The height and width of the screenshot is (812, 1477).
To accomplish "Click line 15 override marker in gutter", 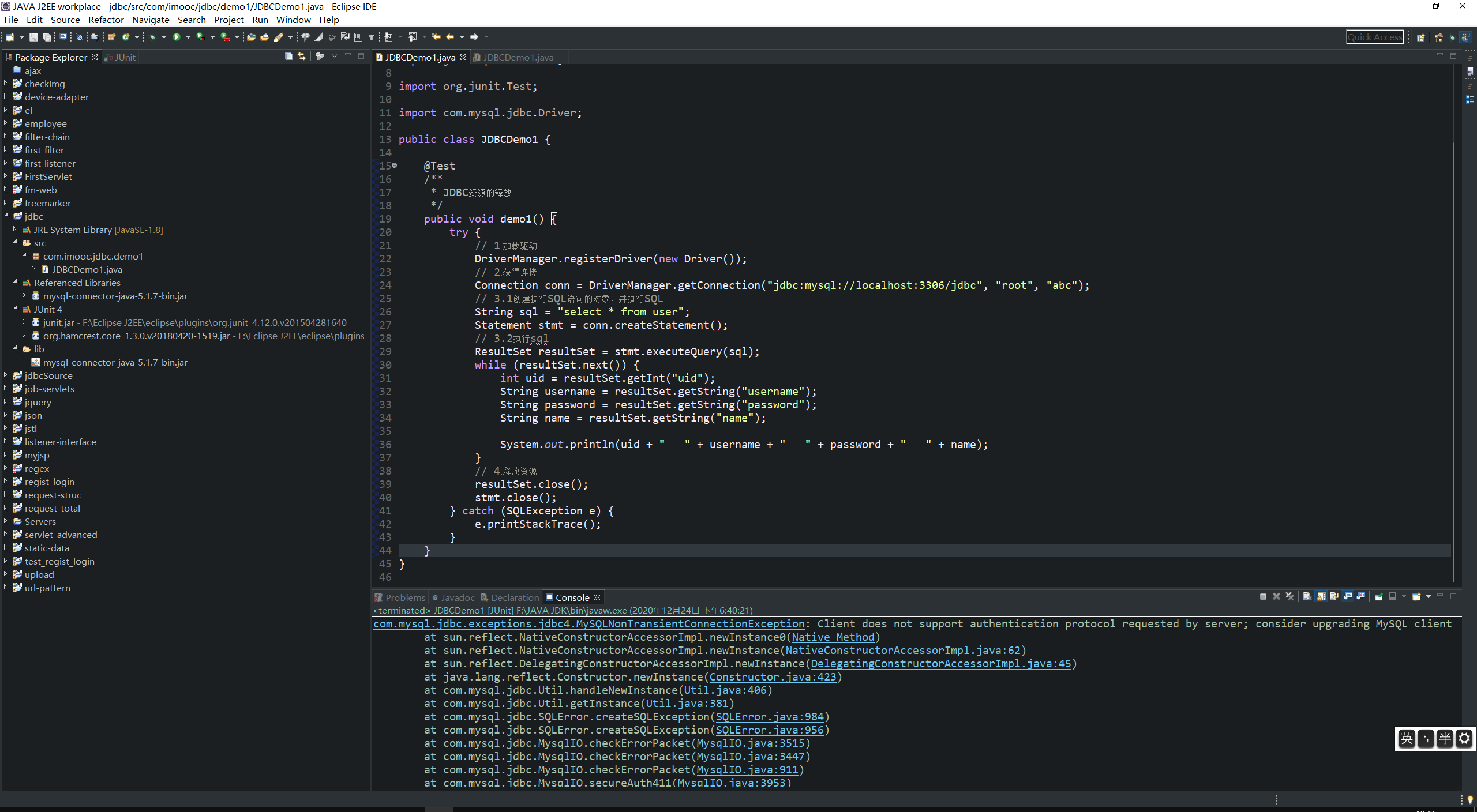I will pyautogui.click(x=395, y=166).
